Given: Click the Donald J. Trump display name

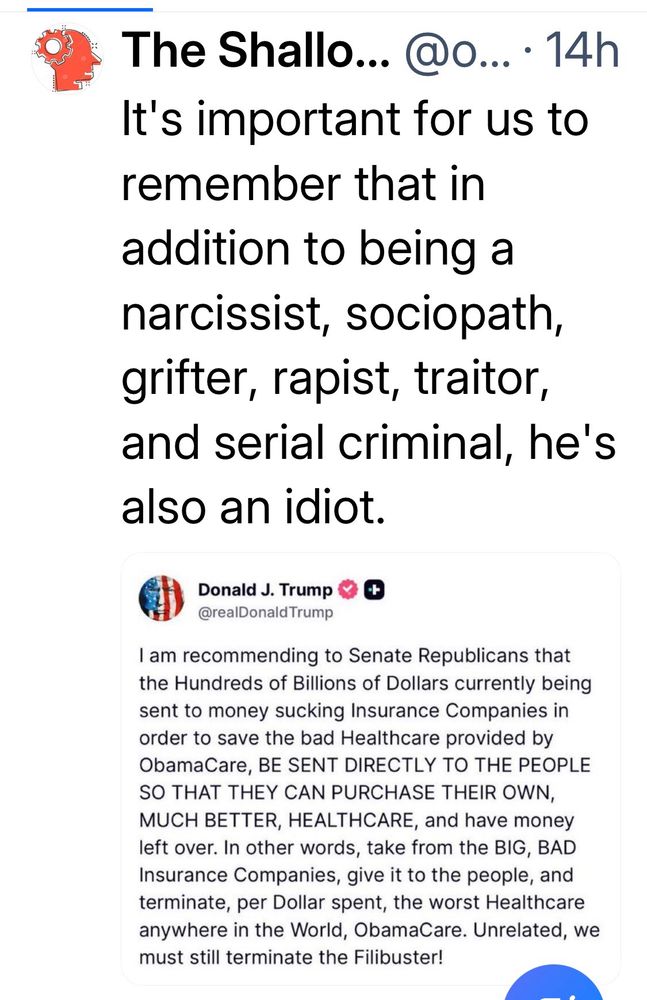Looking at the screenshot, I should coord(265,589).
